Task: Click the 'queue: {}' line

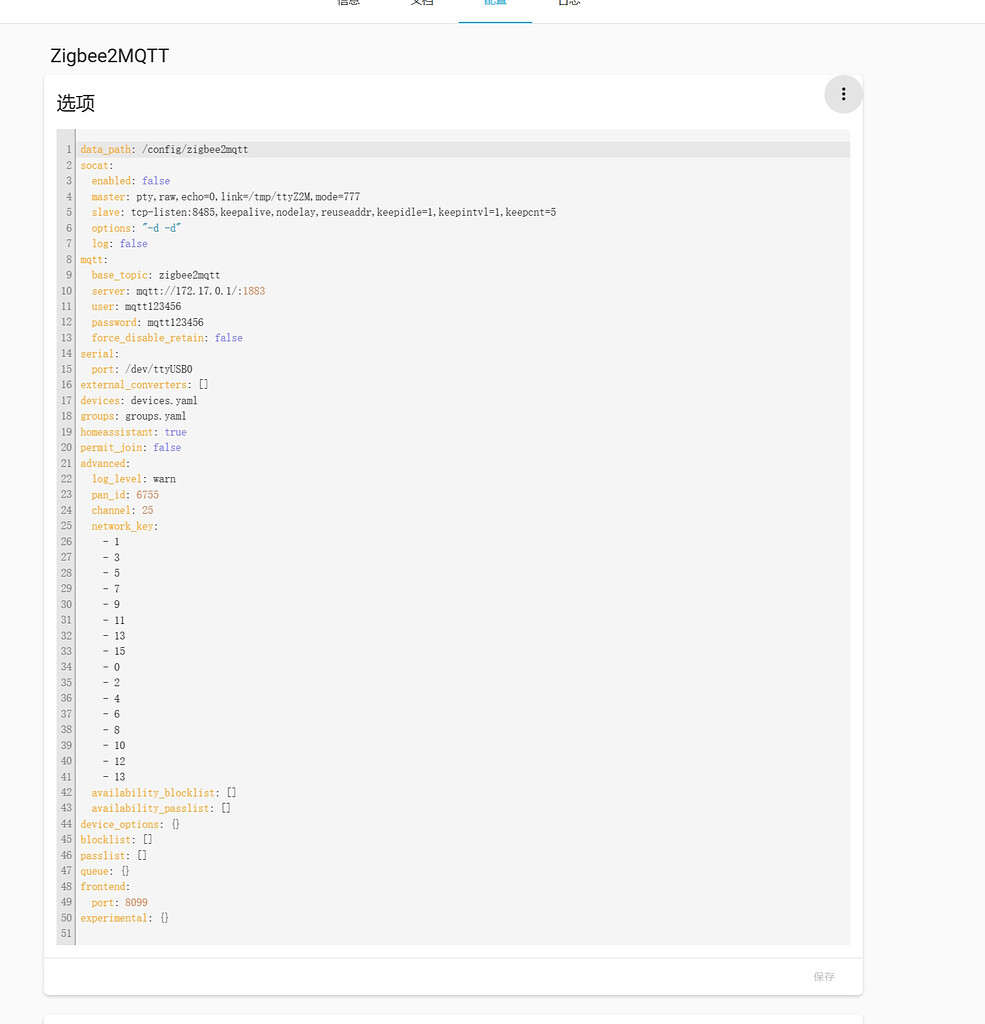Action: 105,871
